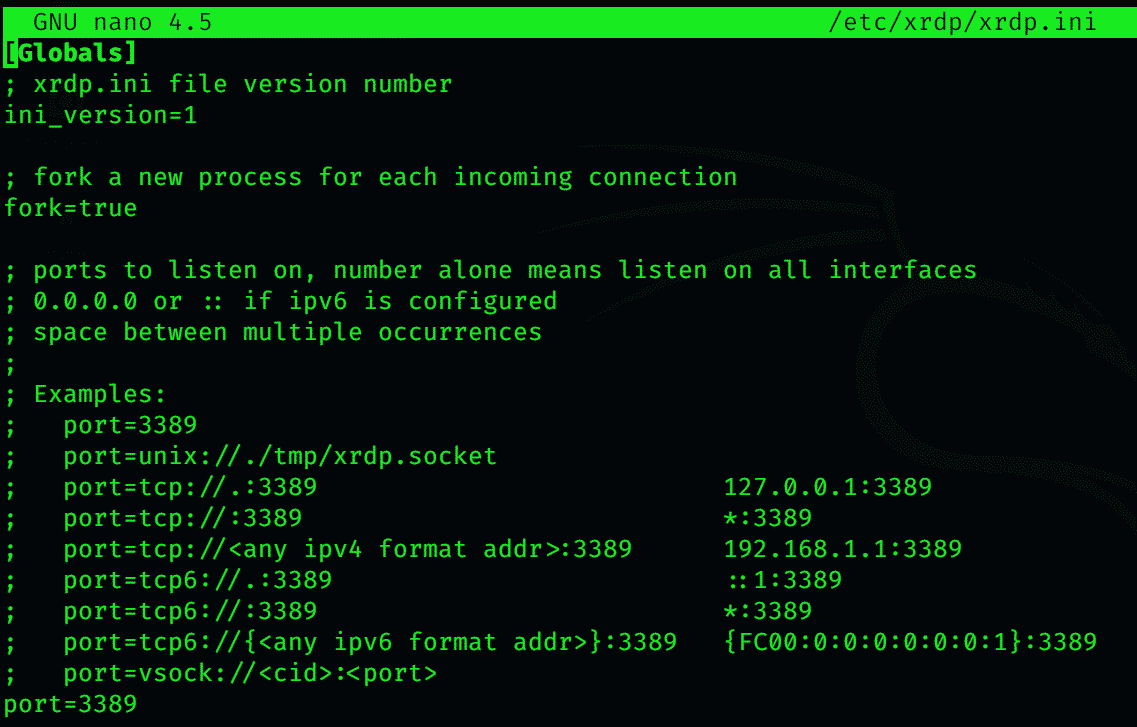Click the fork=true setting line

tap(71, 208)
